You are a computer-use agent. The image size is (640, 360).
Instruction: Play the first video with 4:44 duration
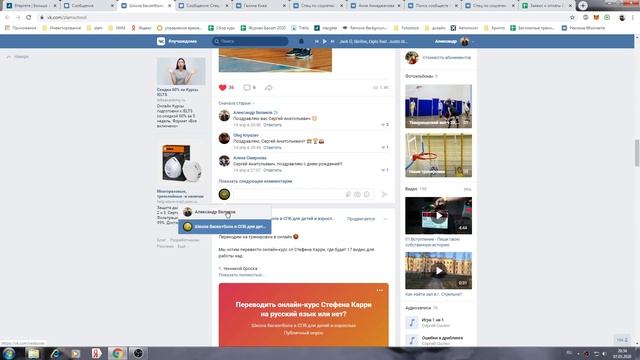point(438,216)
